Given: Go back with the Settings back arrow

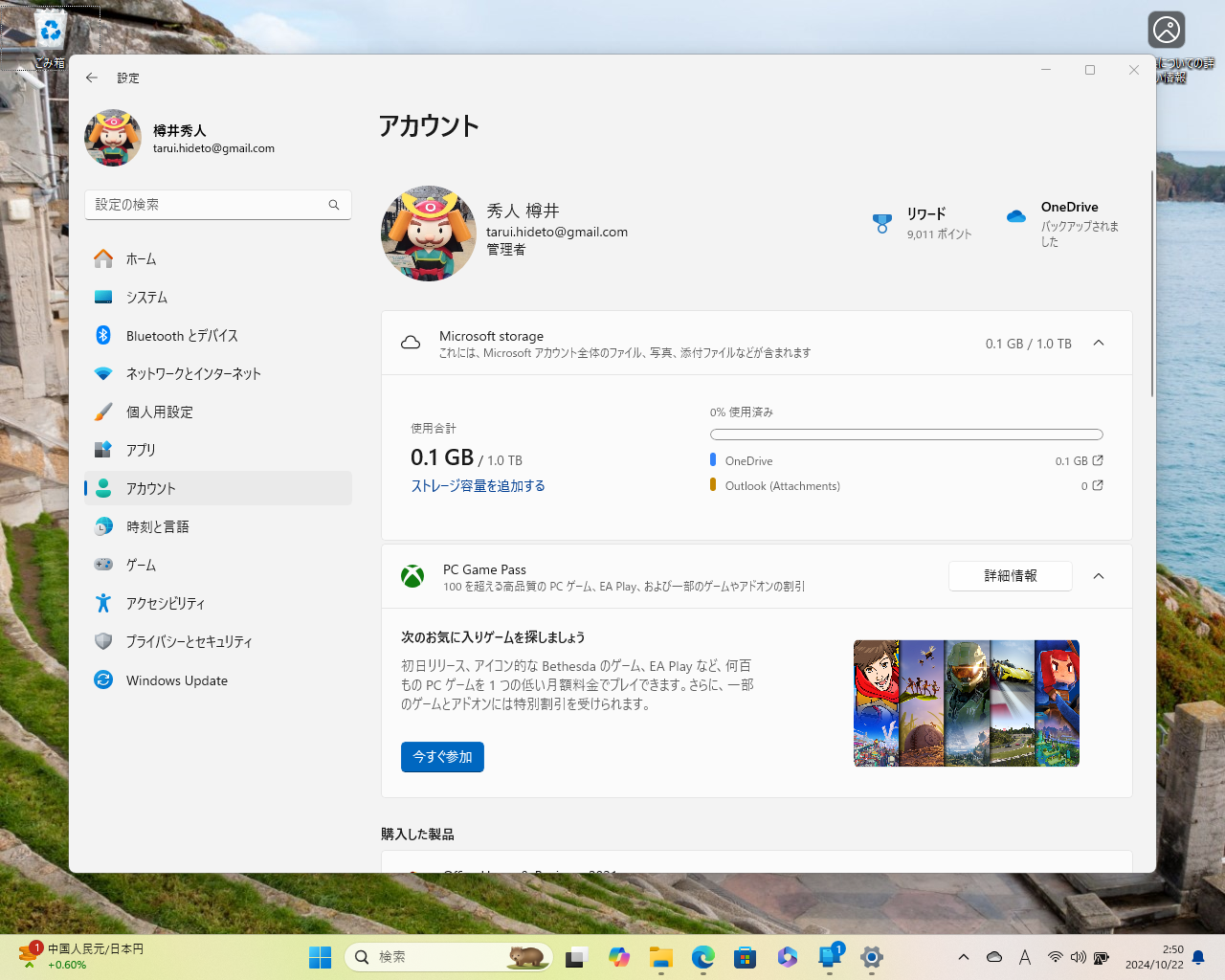Looking at the screenshot, I should [92, 78].
